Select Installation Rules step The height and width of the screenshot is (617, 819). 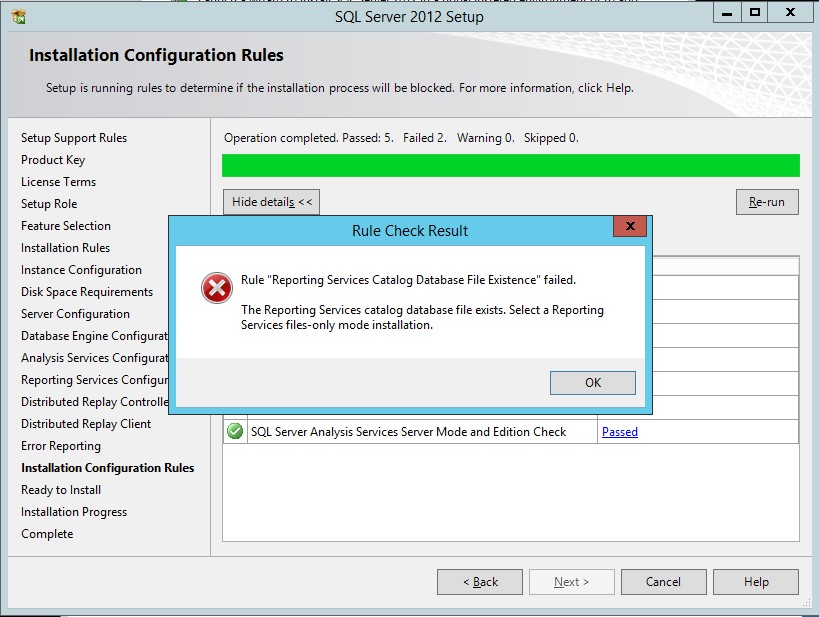point(65,248)
